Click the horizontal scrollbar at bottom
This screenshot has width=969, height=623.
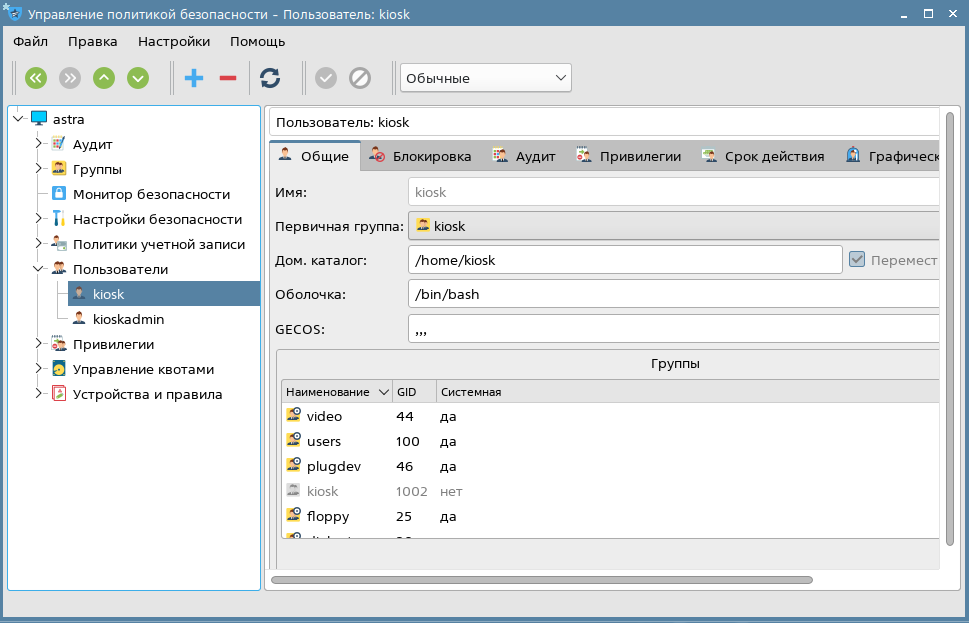tap(541, 580)
